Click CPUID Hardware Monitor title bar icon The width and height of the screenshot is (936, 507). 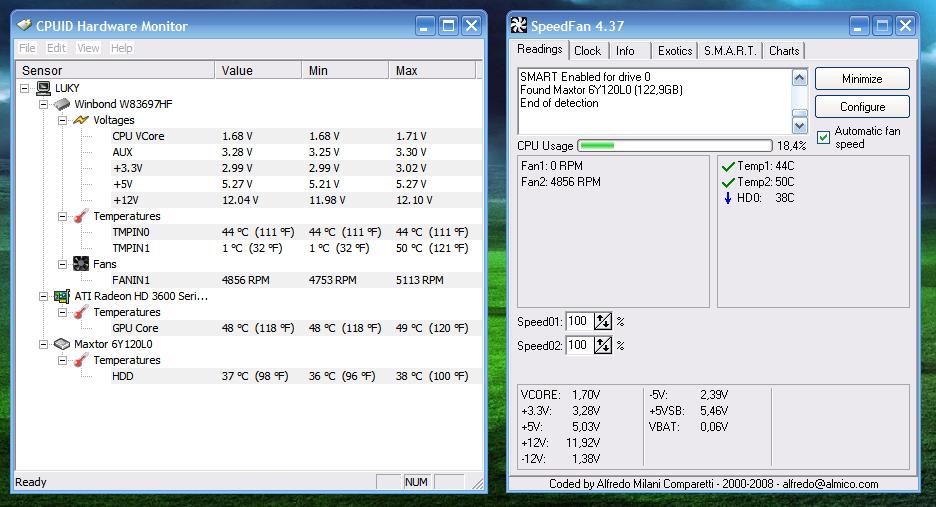click(24, 25)
